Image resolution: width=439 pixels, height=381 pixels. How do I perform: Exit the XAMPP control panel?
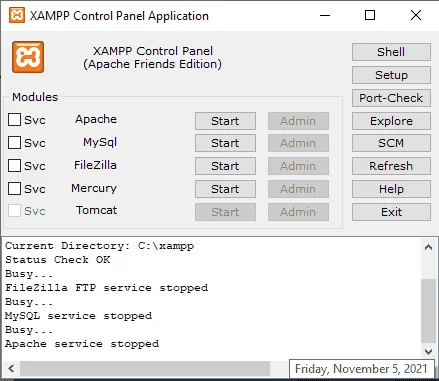point(391,212)
